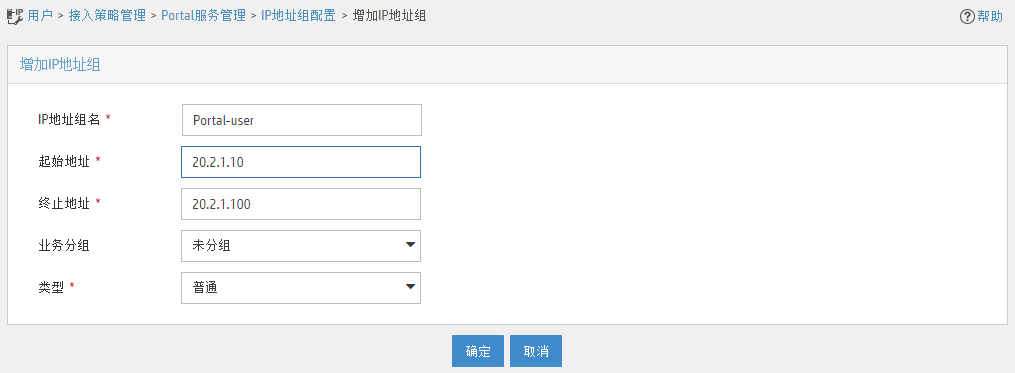The width and height of the screenshot is (1015, 373).
Task: Return to IP地址组配置 page
Action: [x=298, y=16]
